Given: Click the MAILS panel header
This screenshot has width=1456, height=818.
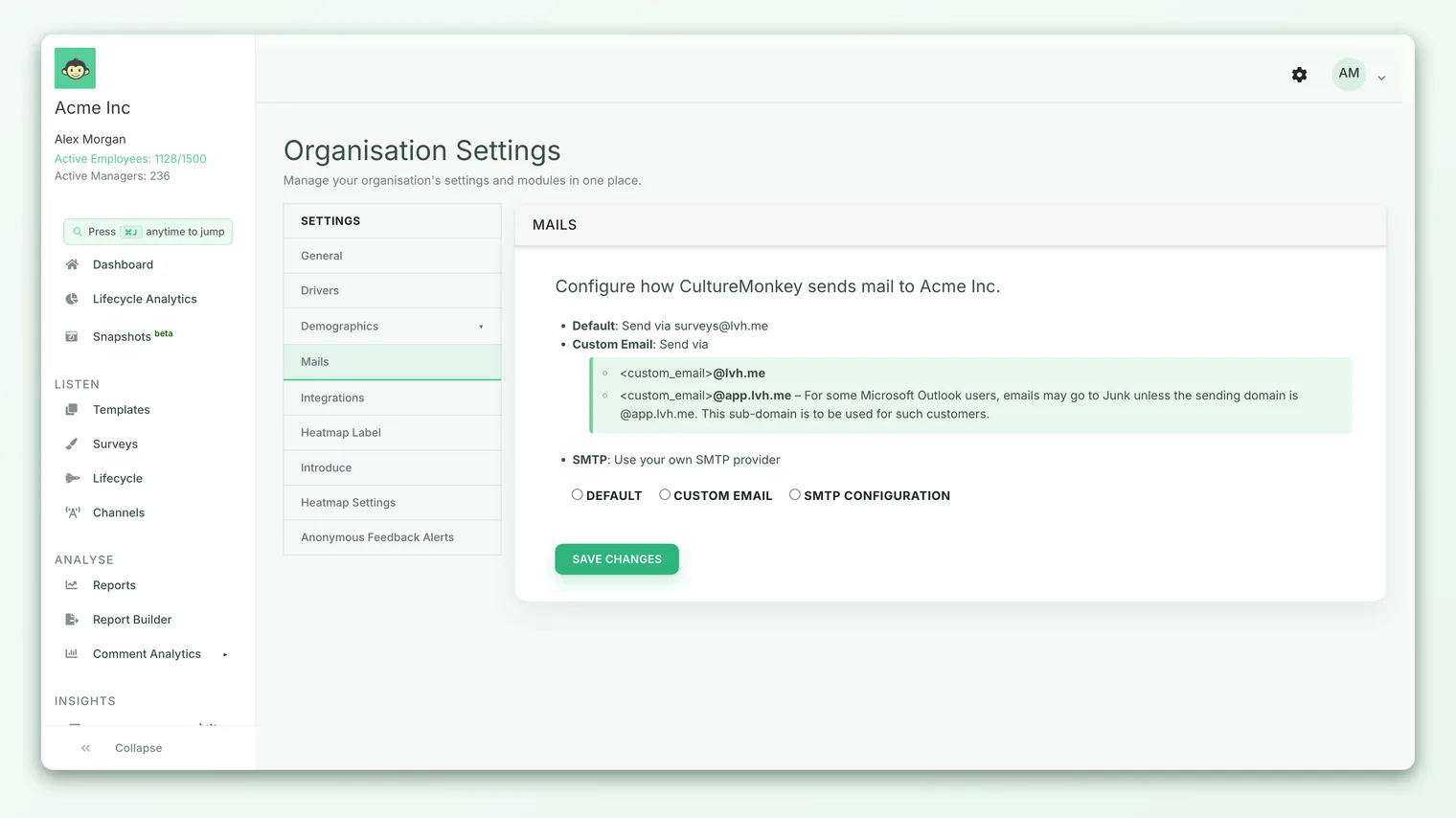Looking at the screenshot, I should (x=950, y=225).
